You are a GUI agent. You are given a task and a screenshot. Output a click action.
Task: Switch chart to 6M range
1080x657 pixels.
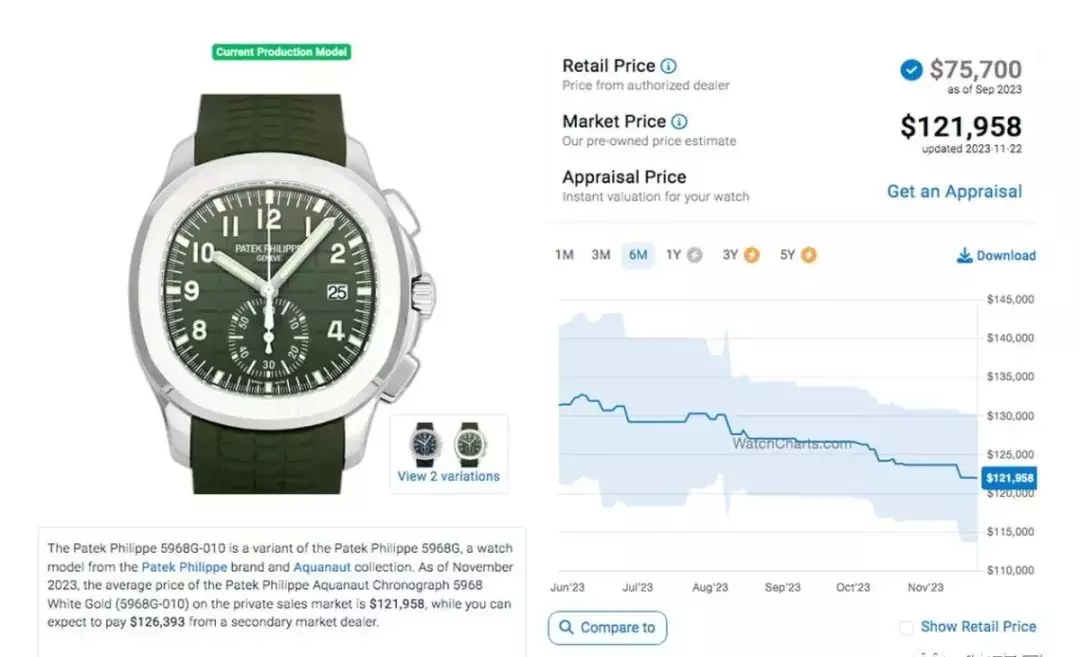click(638, 256)
